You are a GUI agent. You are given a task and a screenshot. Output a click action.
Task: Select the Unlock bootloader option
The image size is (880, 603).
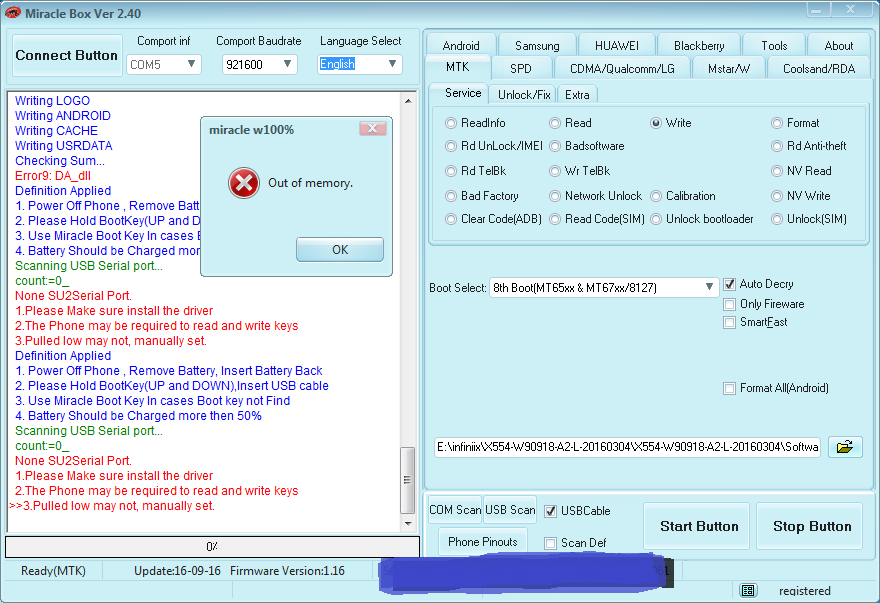coord(656,219)
